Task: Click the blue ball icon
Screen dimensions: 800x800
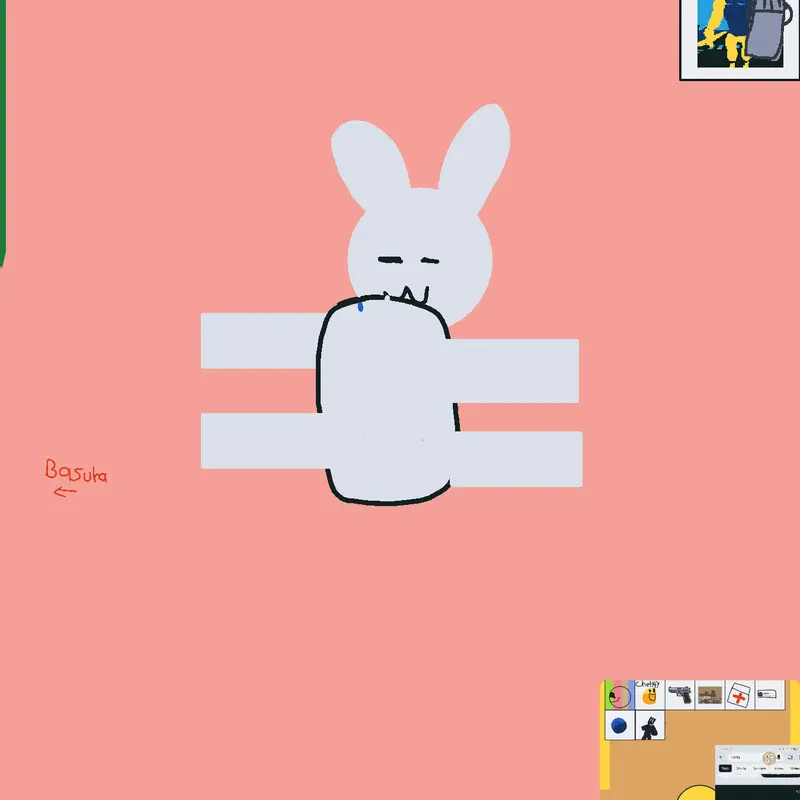Action: (619, 725)
